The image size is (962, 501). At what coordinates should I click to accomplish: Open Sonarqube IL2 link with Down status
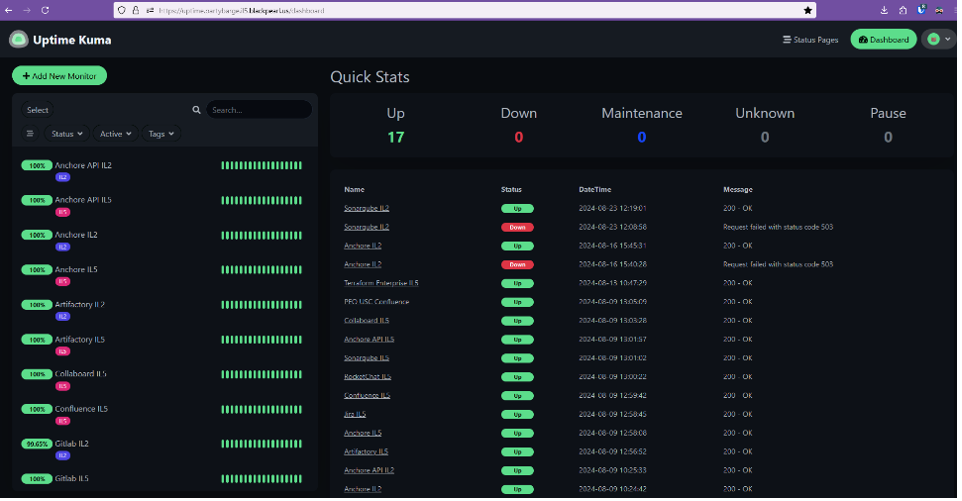[x=366, y=227]
